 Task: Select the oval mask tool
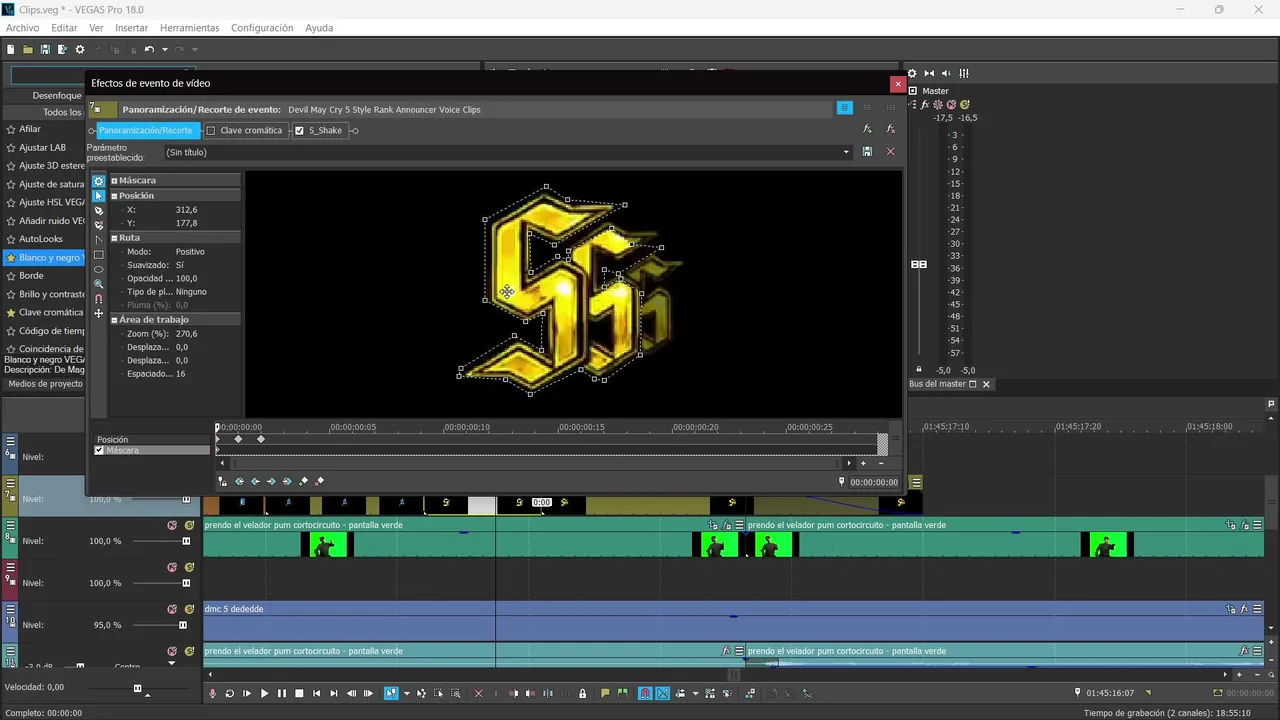pos(98,269)
